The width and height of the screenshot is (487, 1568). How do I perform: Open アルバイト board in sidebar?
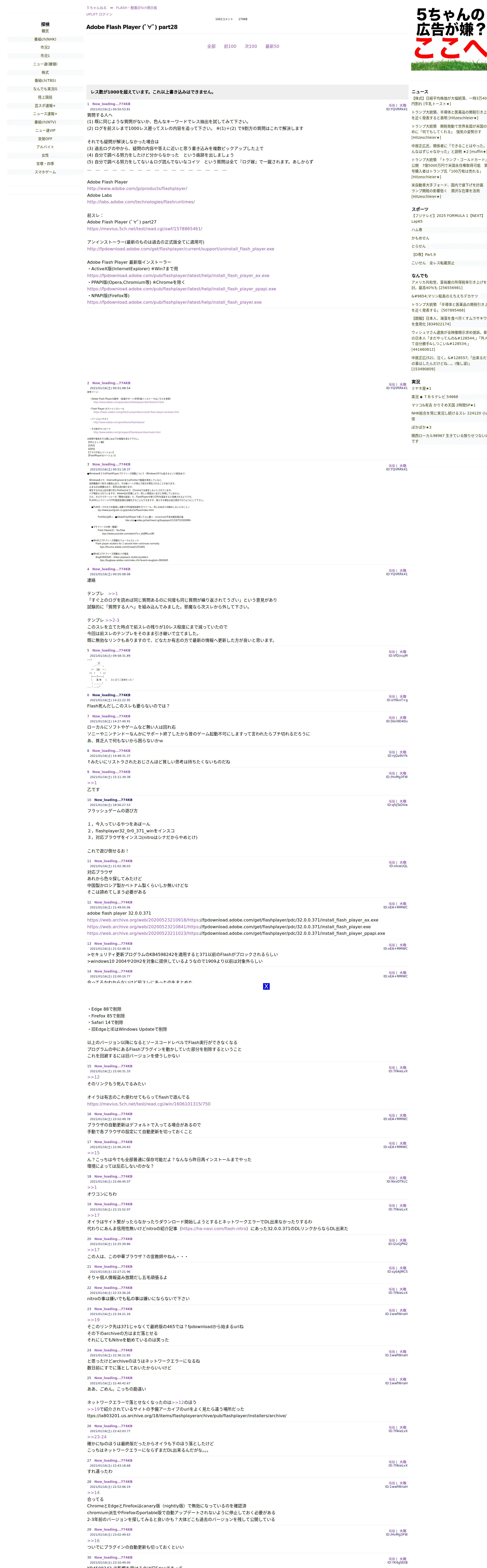[45, 147]
